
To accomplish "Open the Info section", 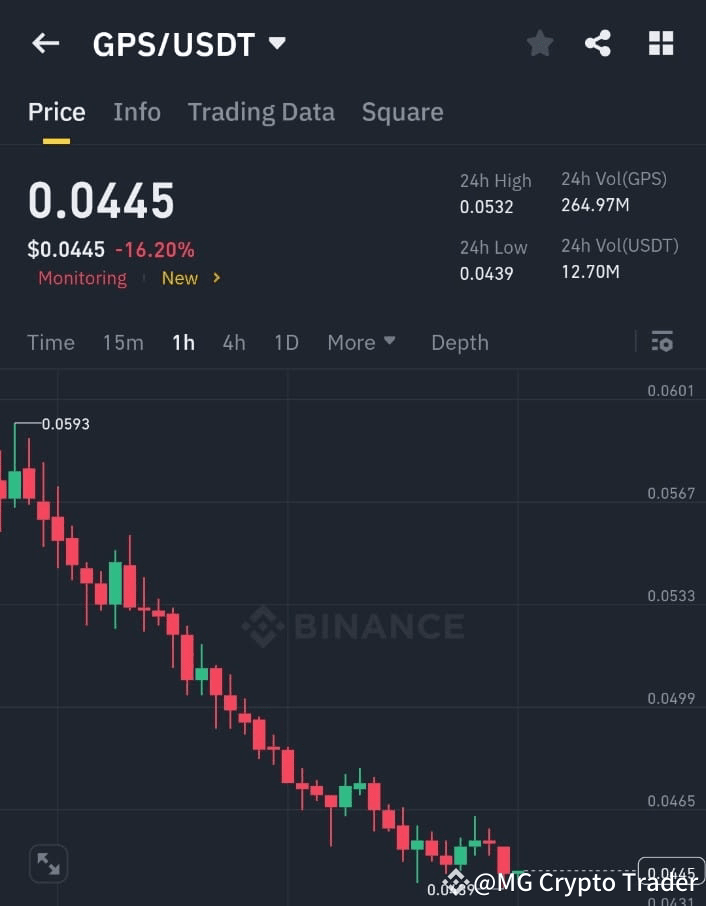I will (137, 112).
